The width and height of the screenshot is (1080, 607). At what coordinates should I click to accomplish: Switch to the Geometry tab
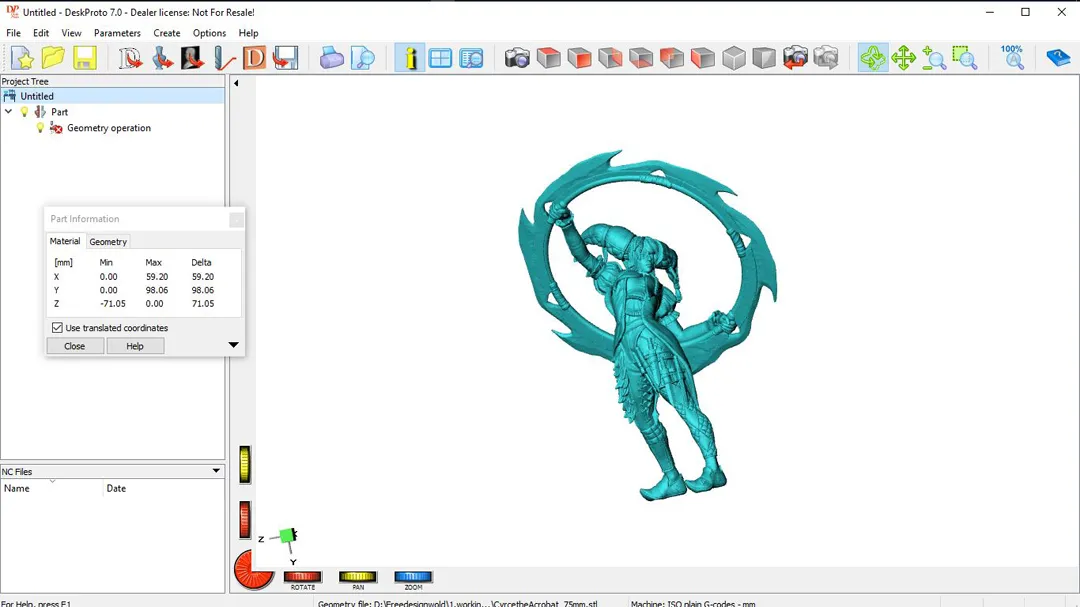[x=108, y=242]
